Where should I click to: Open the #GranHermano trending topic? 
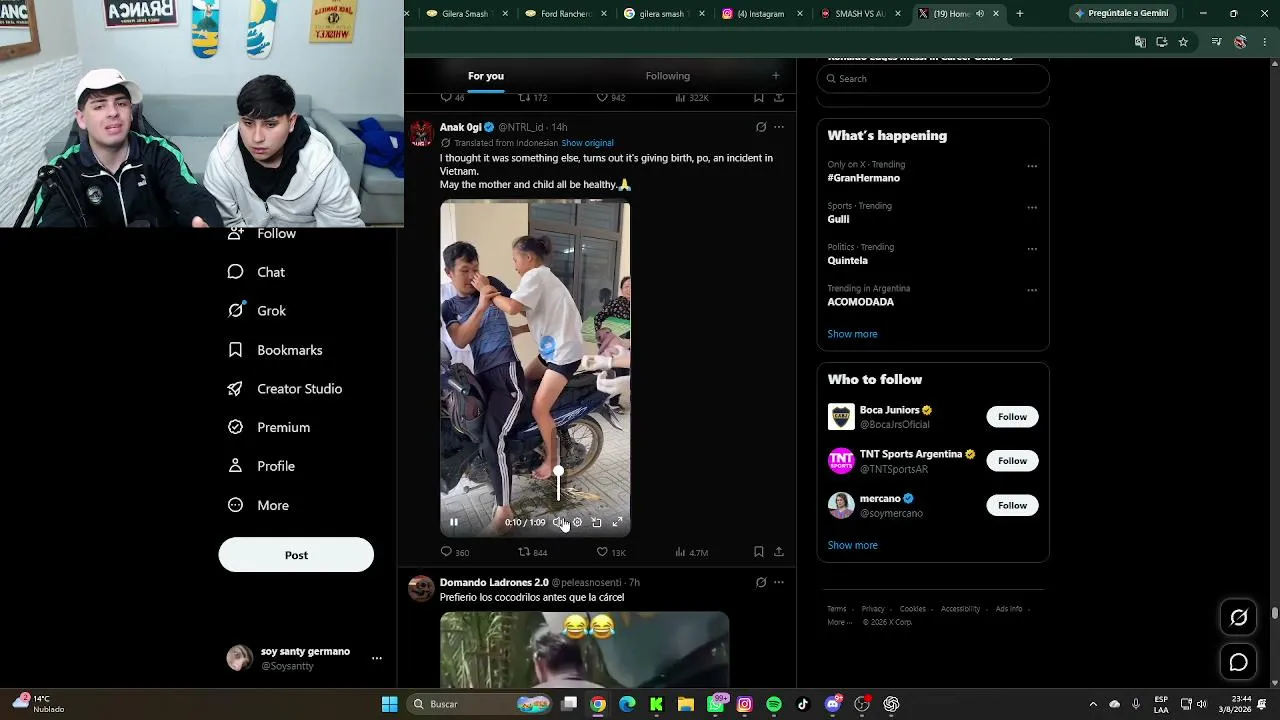[x=864, y=178]
